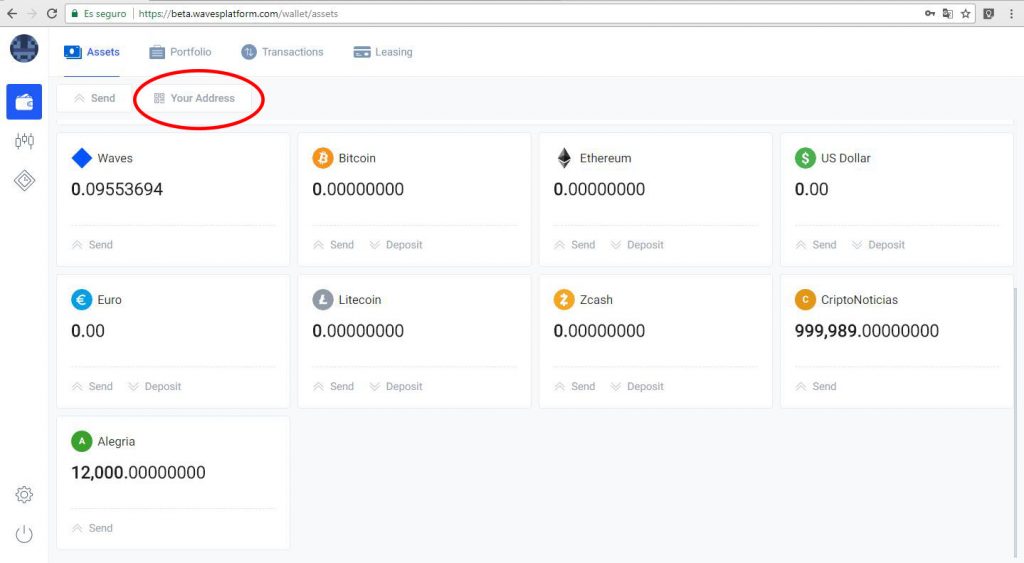Image resolution: width=1024 pixels, height=563 pixels.
Task: Bookmark the page with the star icon
Action: [965, 13]
